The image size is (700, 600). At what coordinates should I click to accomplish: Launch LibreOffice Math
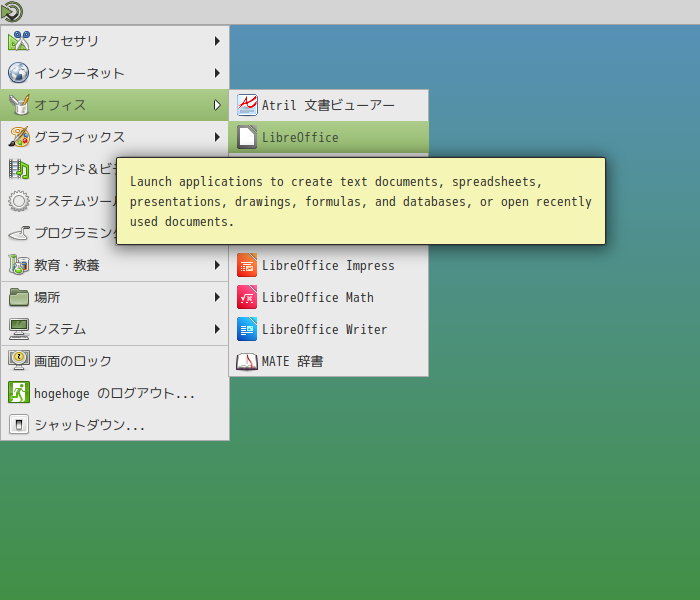click(329, 297)
